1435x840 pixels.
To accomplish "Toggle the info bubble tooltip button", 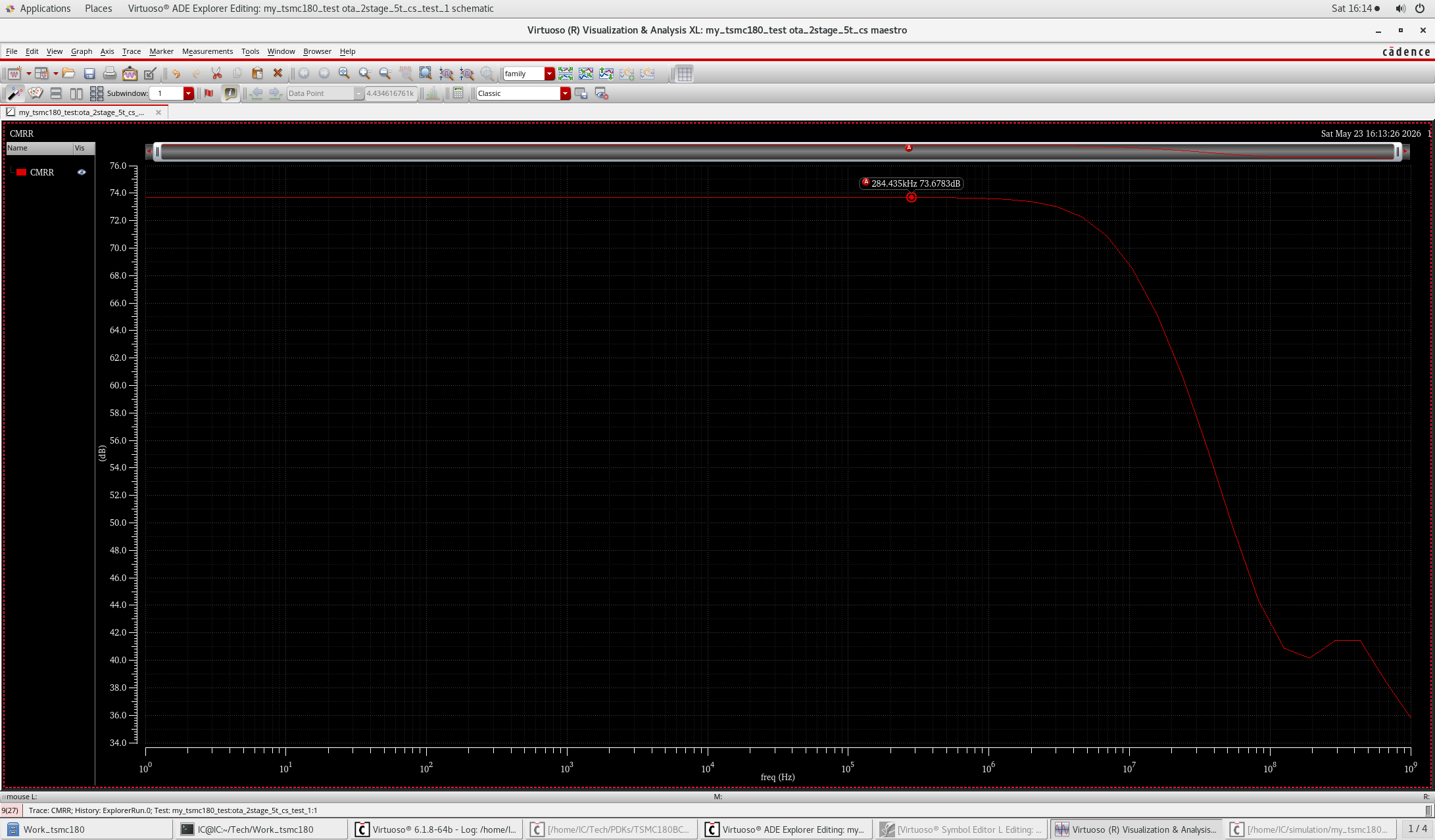I will point(230,93).
